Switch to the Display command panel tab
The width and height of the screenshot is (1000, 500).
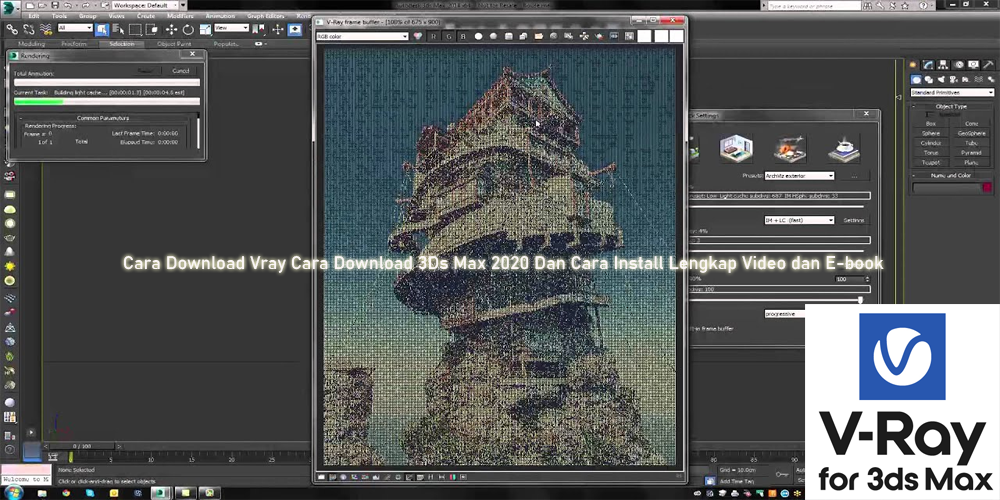(x=973, y=64)
